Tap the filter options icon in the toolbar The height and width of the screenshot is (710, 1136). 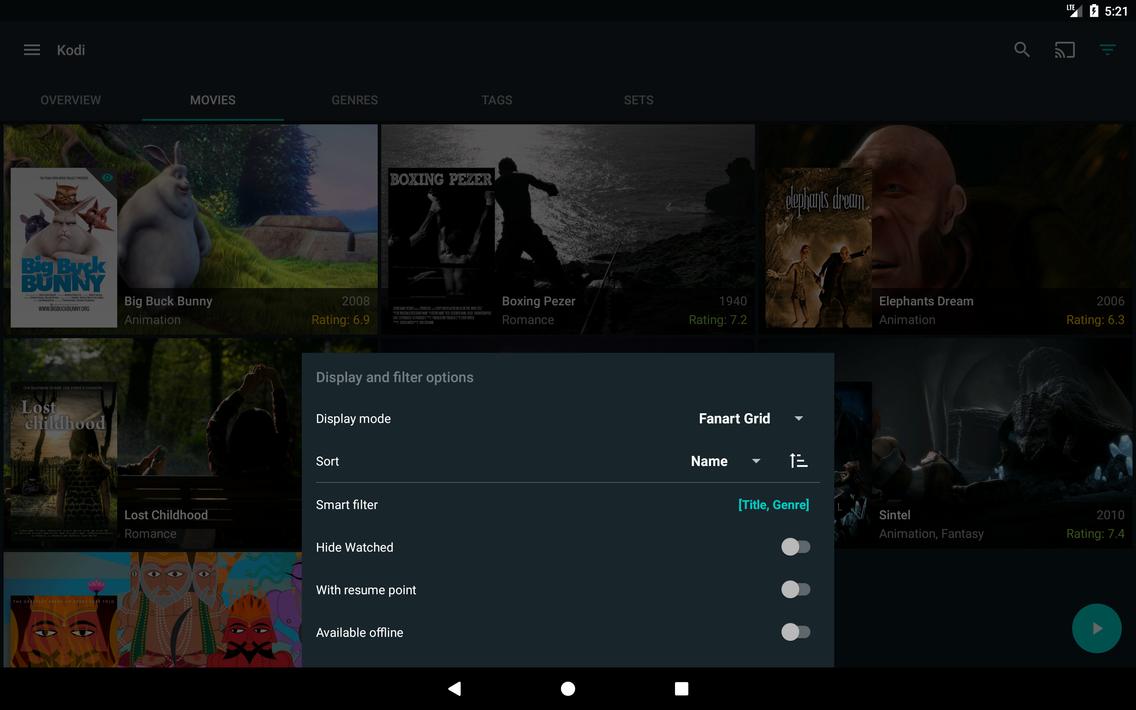point(1107,50)
